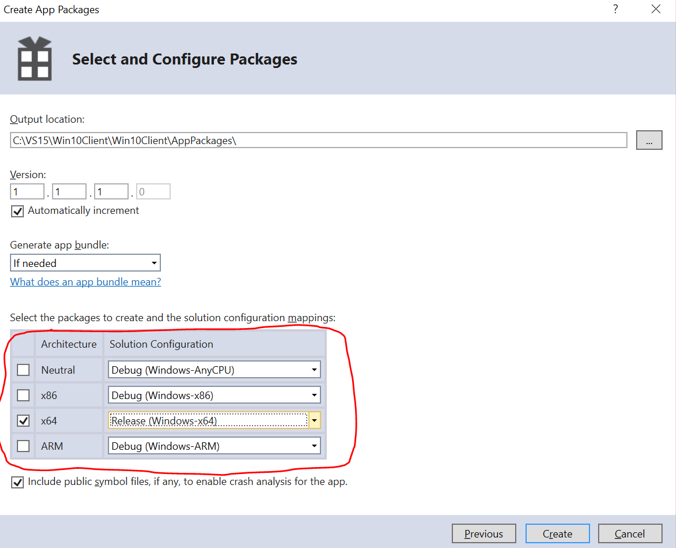
Task: Click the third version number field
Action: pos(111,192)
